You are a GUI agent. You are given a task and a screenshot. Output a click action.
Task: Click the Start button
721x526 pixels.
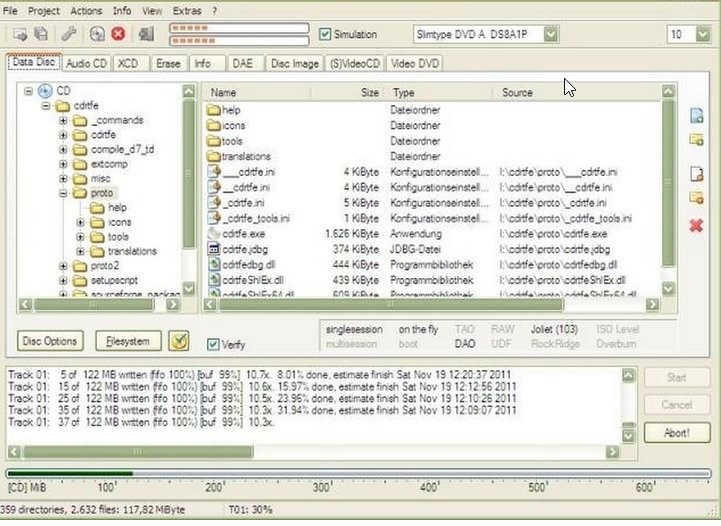677,378
